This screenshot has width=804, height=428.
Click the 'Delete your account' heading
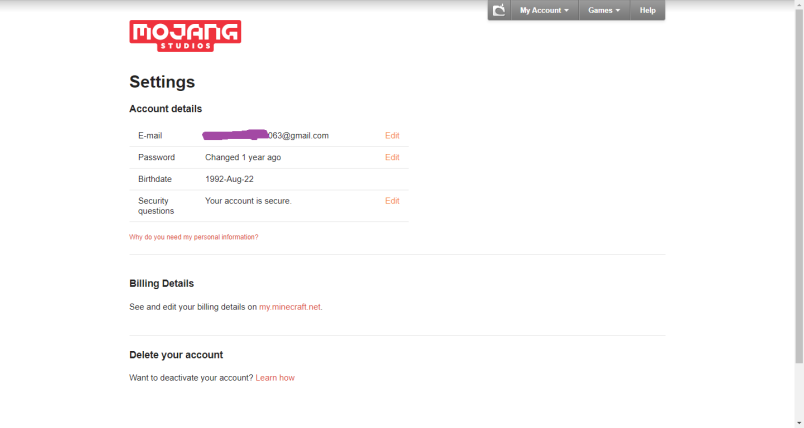point(176,355)
